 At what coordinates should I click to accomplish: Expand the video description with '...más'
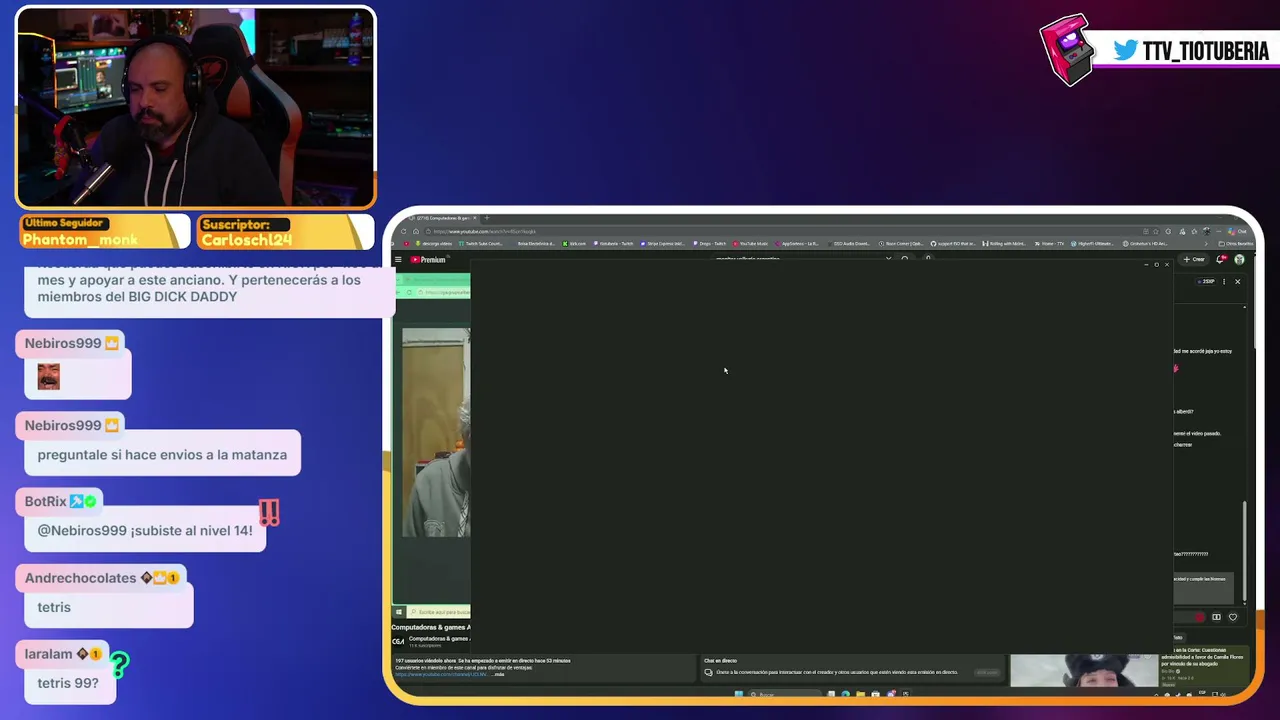(x=500, y=674)
